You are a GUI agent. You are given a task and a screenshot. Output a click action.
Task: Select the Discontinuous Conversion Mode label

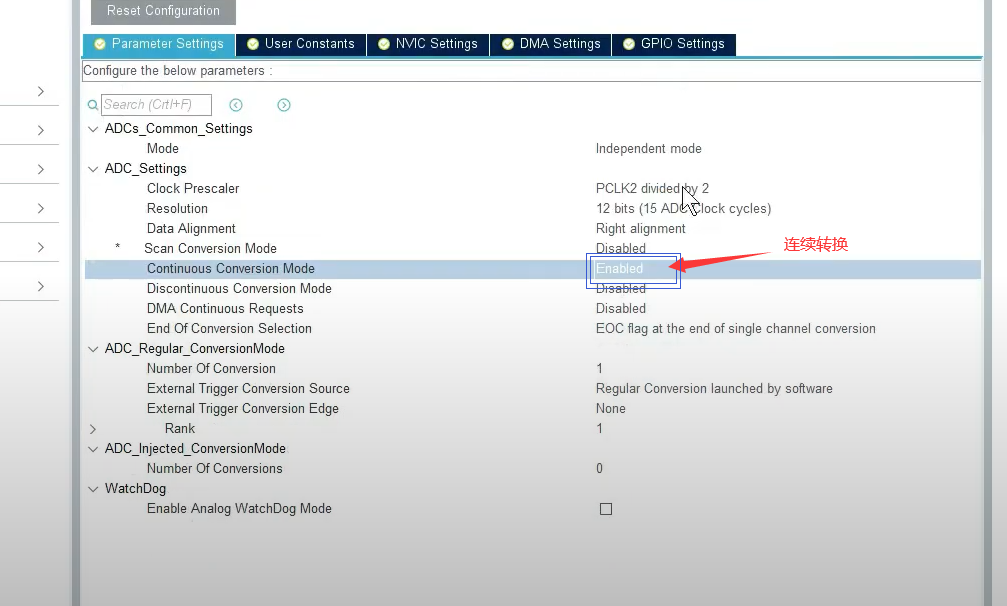point(239,289)
